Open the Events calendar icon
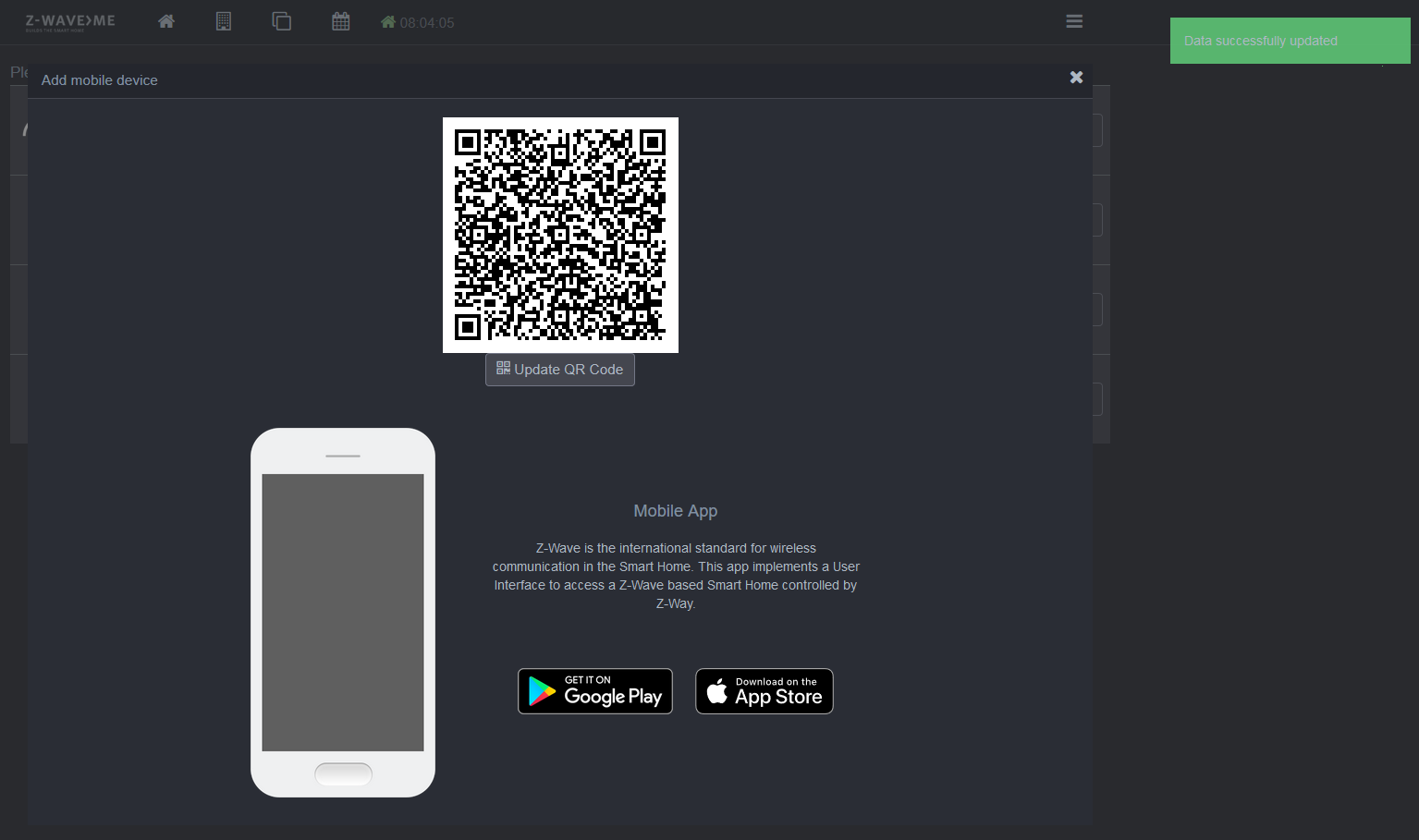Screen dimensions: 1419x840 point(341,21)
